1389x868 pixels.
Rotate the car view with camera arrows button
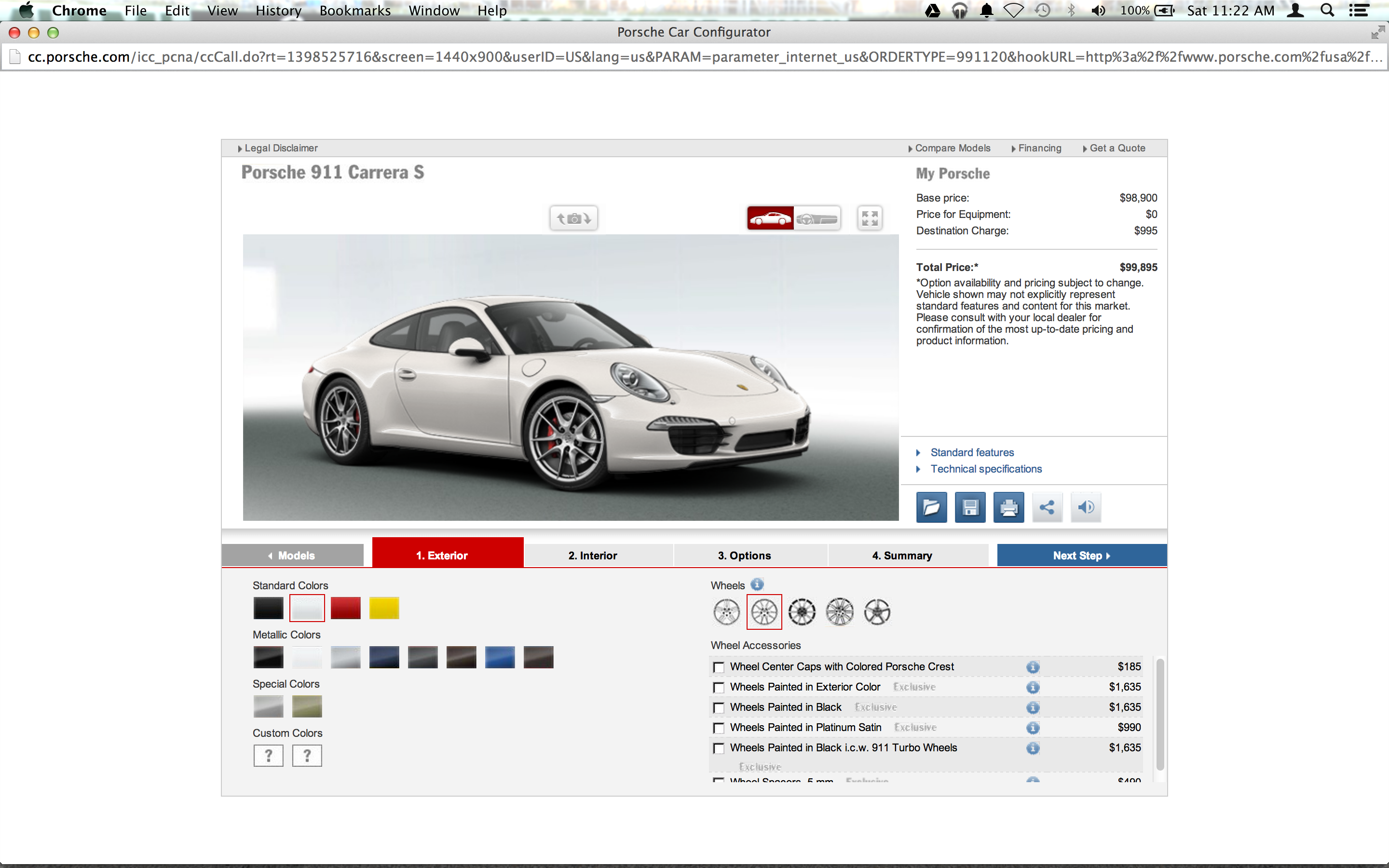pyautogui.click(x=573, y=218)
